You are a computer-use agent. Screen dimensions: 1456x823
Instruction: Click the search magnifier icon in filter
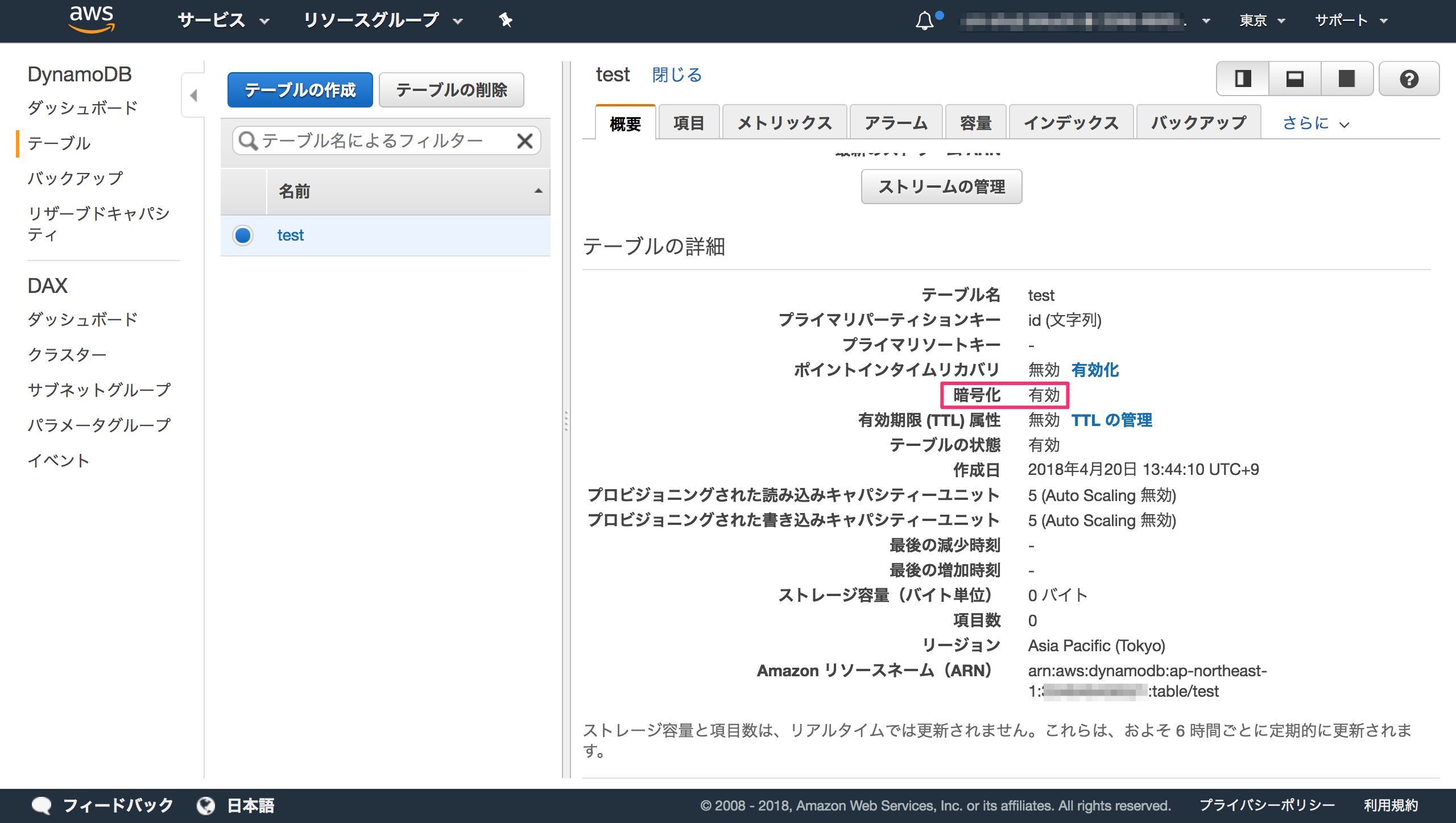(x=247, y=140)
